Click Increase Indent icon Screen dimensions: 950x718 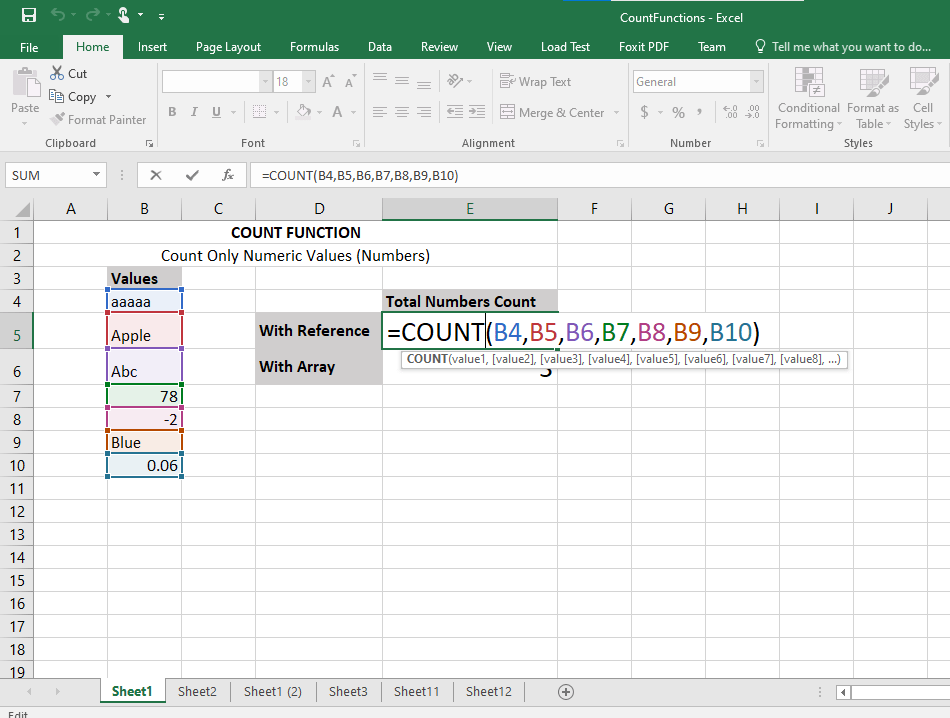click(x=477, y=111)
